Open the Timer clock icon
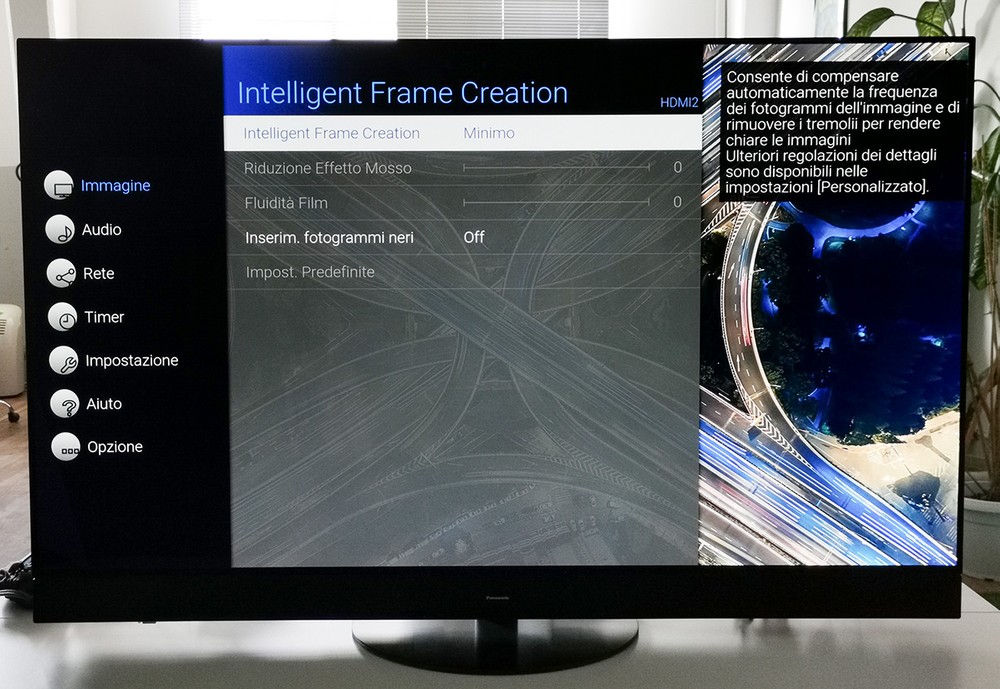The image size is (1000, 689). pos(63,317)
